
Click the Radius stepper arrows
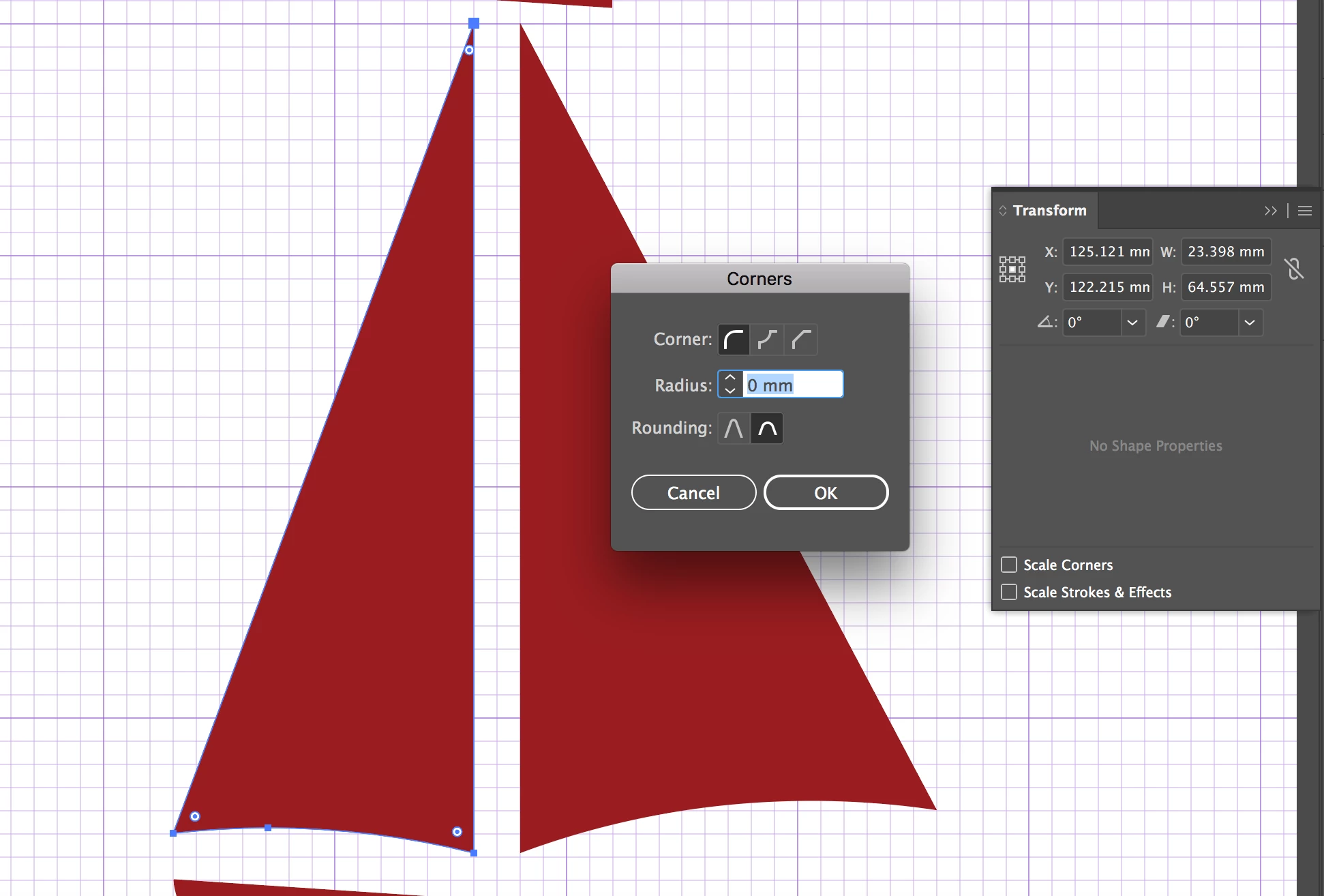pos(730,384)
